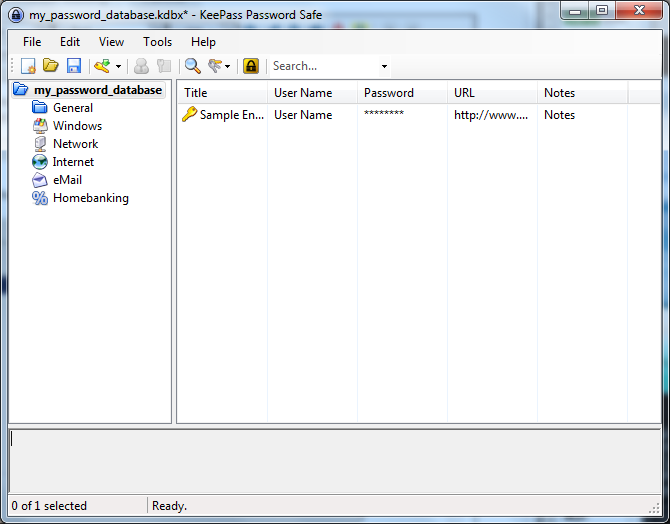Viewport: 670px width, 524px height.
Task: Click the New Database toolbar icon
Action: 28,66
